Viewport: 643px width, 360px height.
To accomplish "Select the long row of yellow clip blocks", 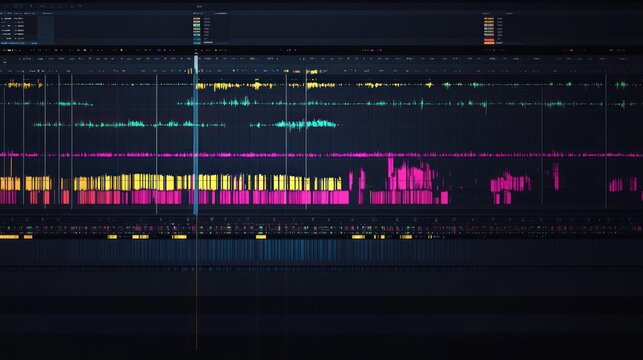I will pyautogui.click(x=171, y=182).
